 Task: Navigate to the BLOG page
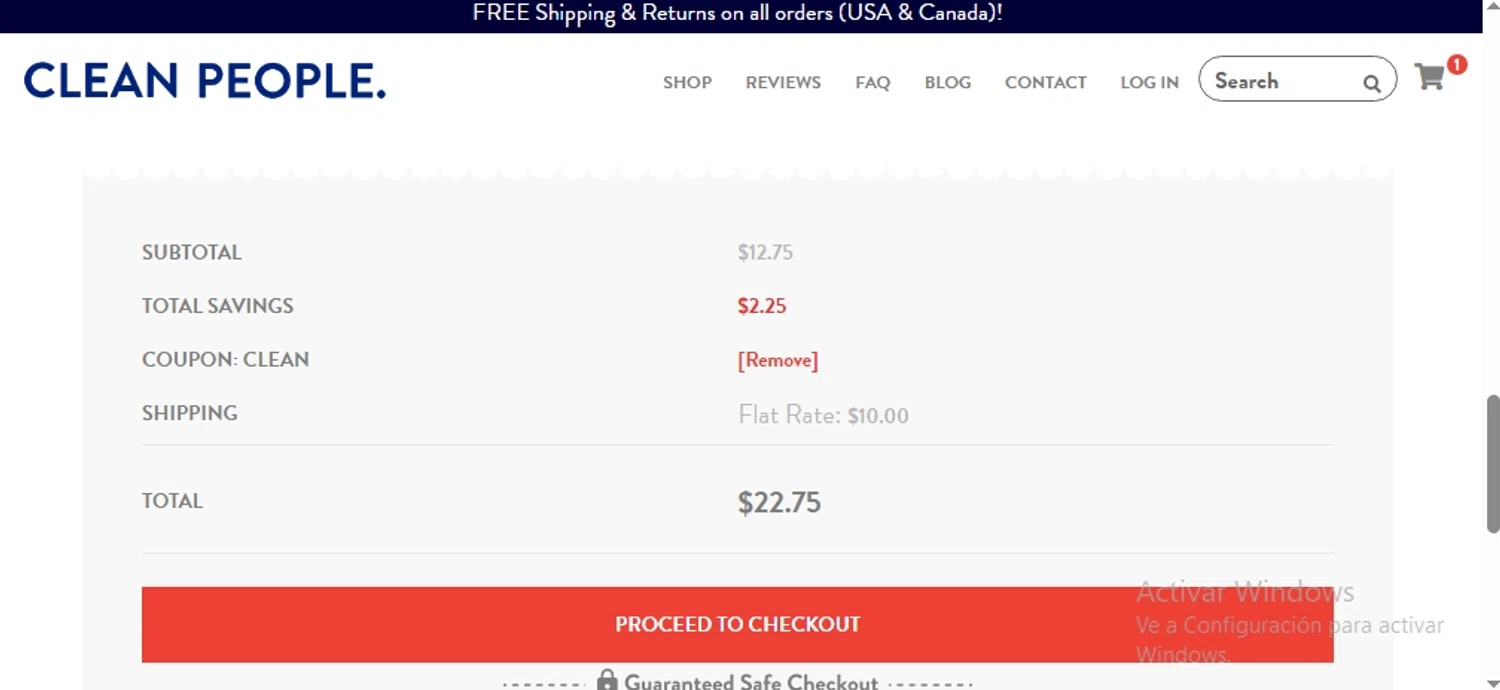pos(947,83)
